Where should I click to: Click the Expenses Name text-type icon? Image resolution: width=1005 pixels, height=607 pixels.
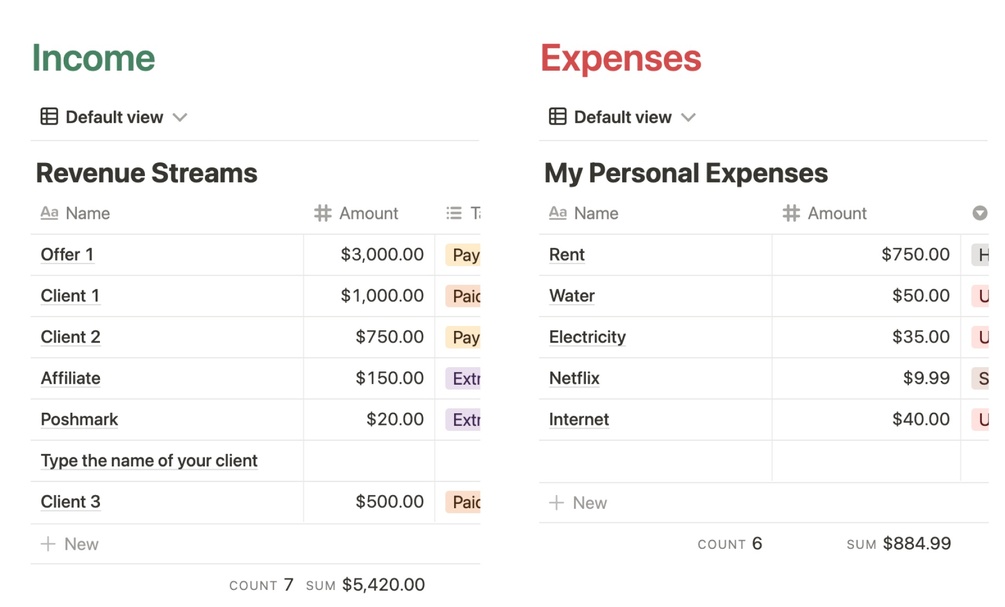click(x=558, y=213)
